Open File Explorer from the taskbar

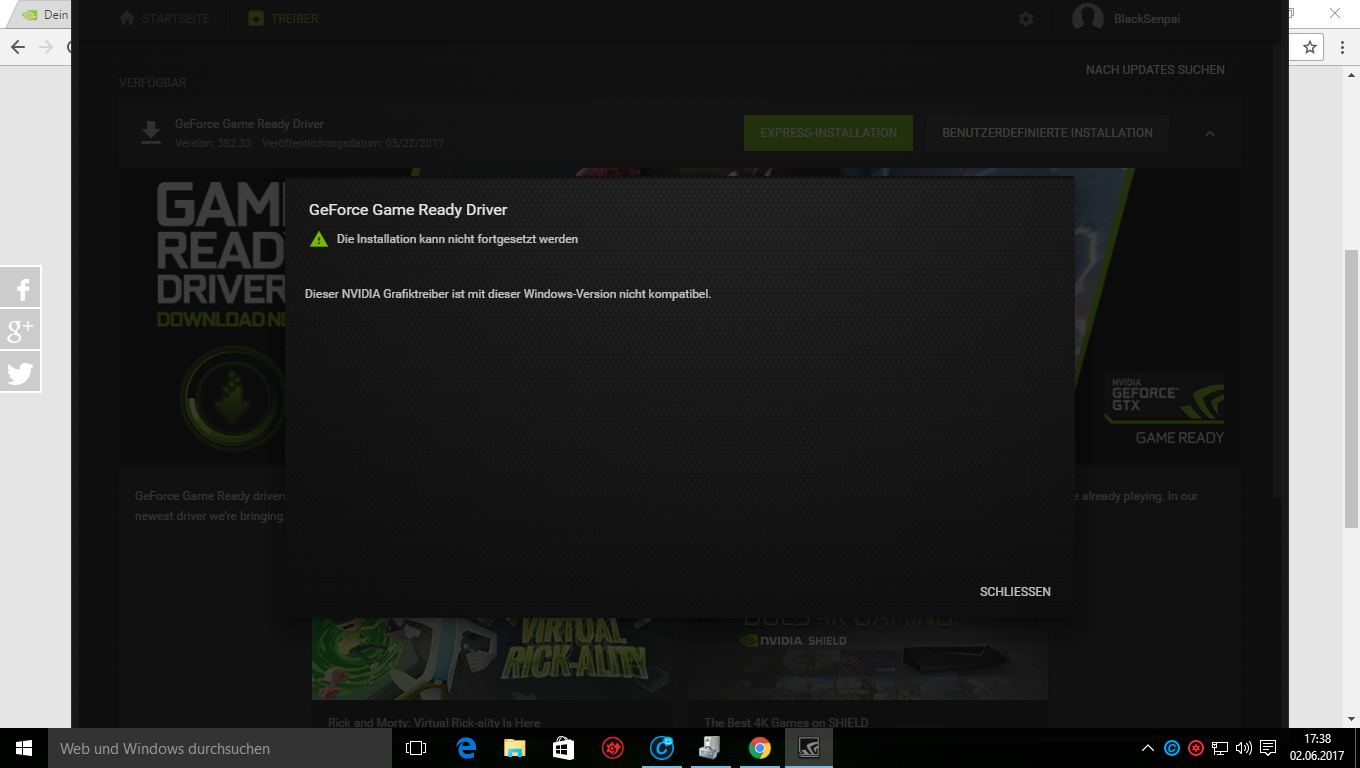pos(515,748)
